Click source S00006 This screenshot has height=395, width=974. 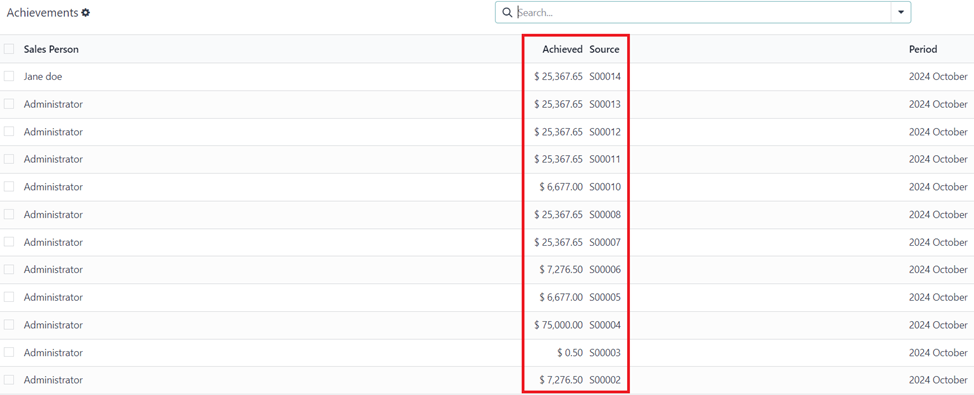coord(605,270)
